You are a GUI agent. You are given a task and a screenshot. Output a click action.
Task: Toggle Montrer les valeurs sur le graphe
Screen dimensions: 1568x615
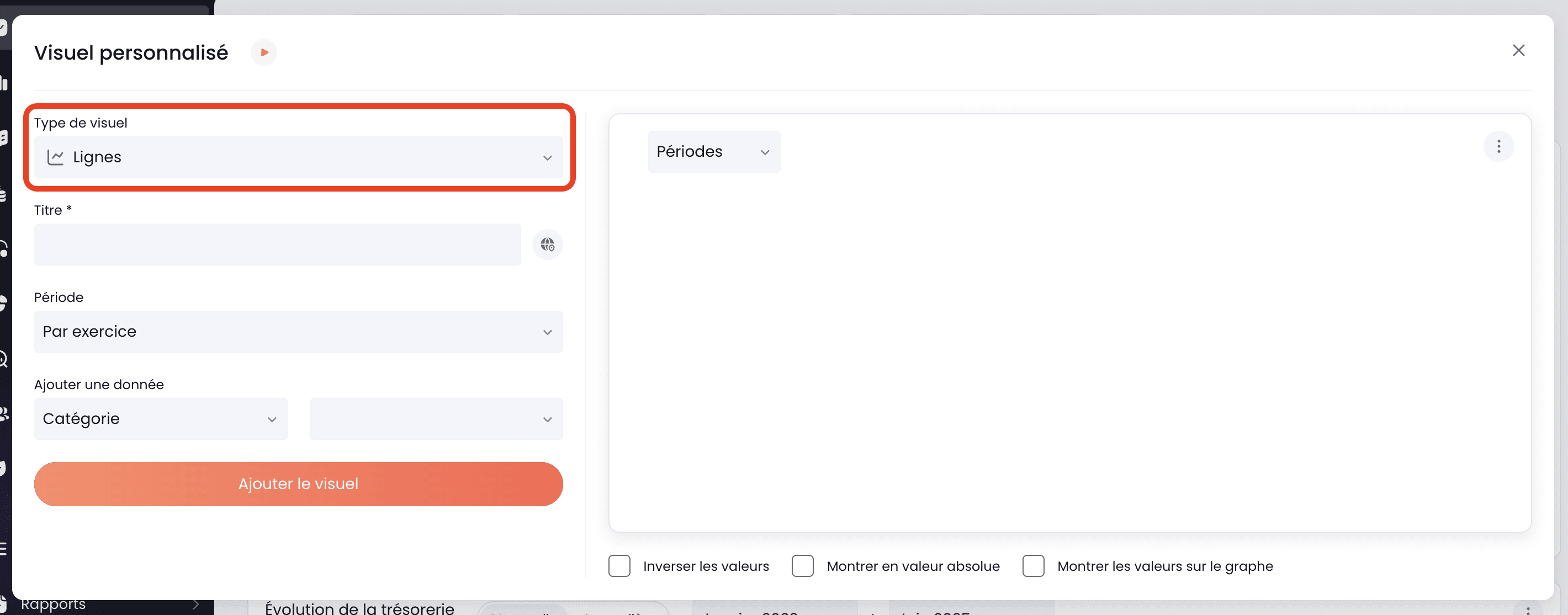1033,566
